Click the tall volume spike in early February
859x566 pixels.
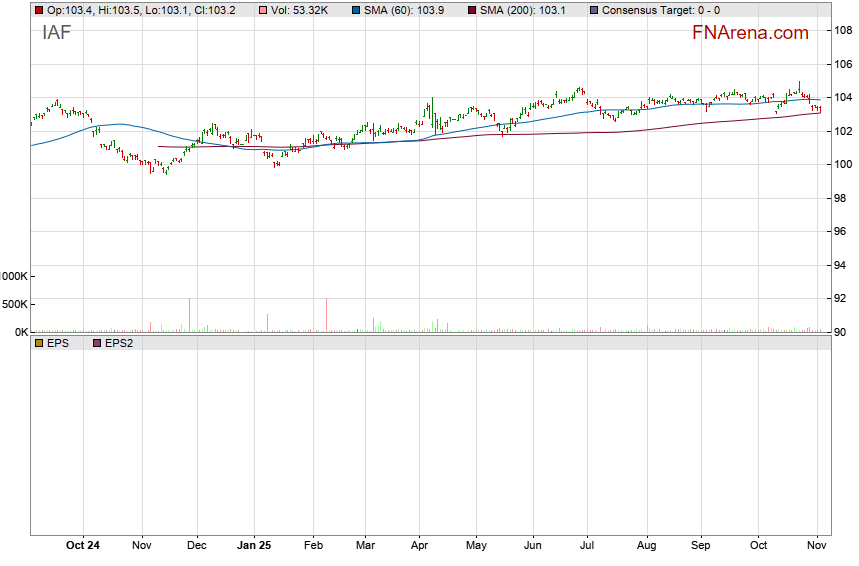coord(326,315)
